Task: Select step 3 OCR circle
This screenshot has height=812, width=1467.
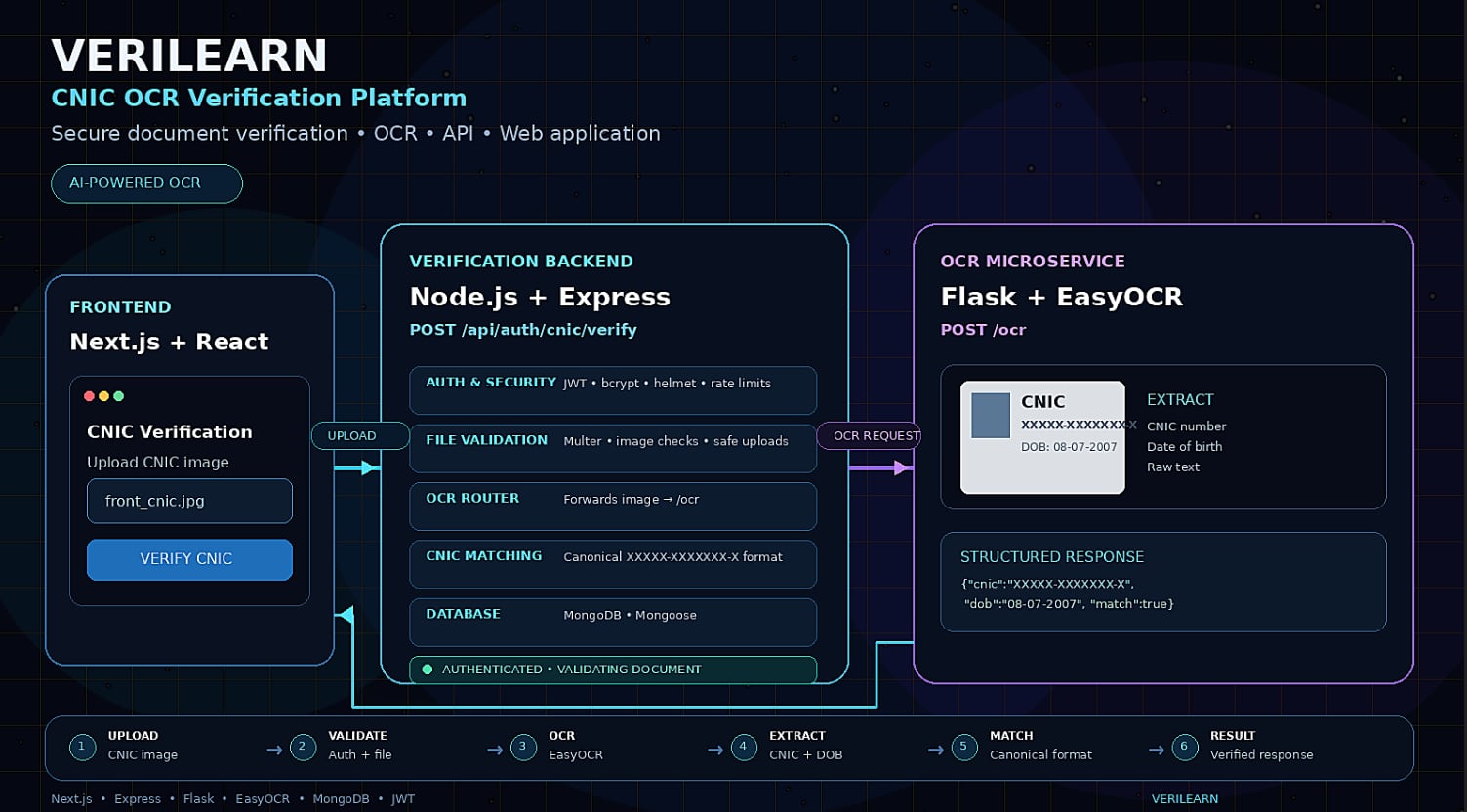Action: pyautogui.click(x=523, y=747)
